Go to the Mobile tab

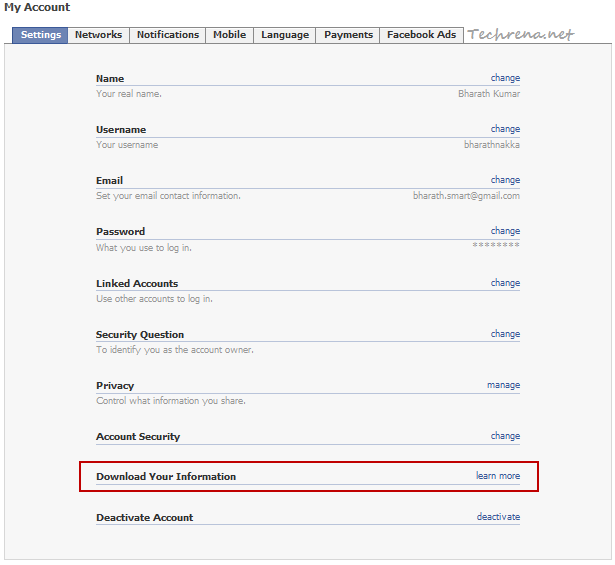click(229, 35)
